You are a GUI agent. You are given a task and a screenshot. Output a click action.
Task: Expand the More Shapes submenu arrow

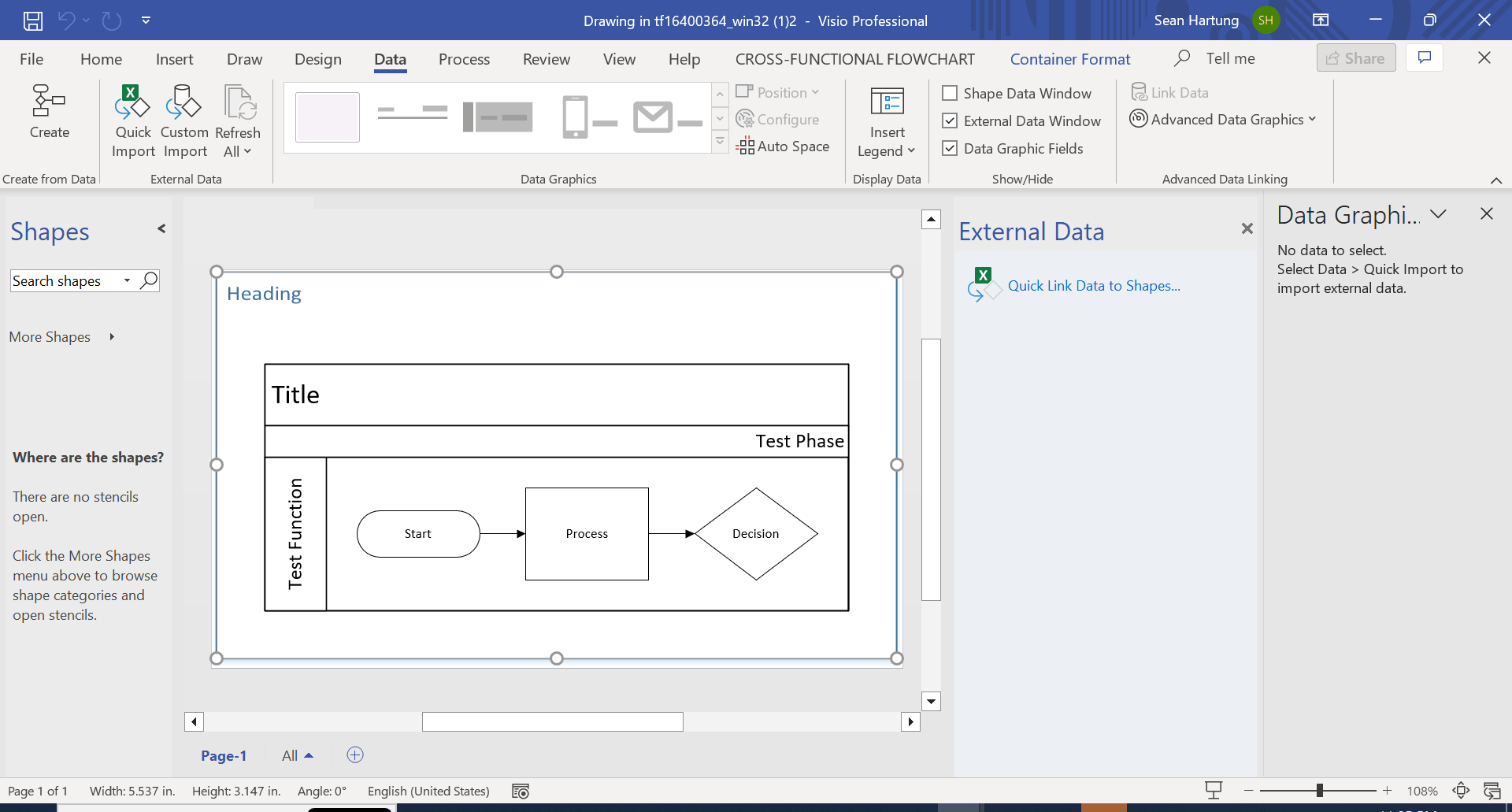click(x=112, y=336)
